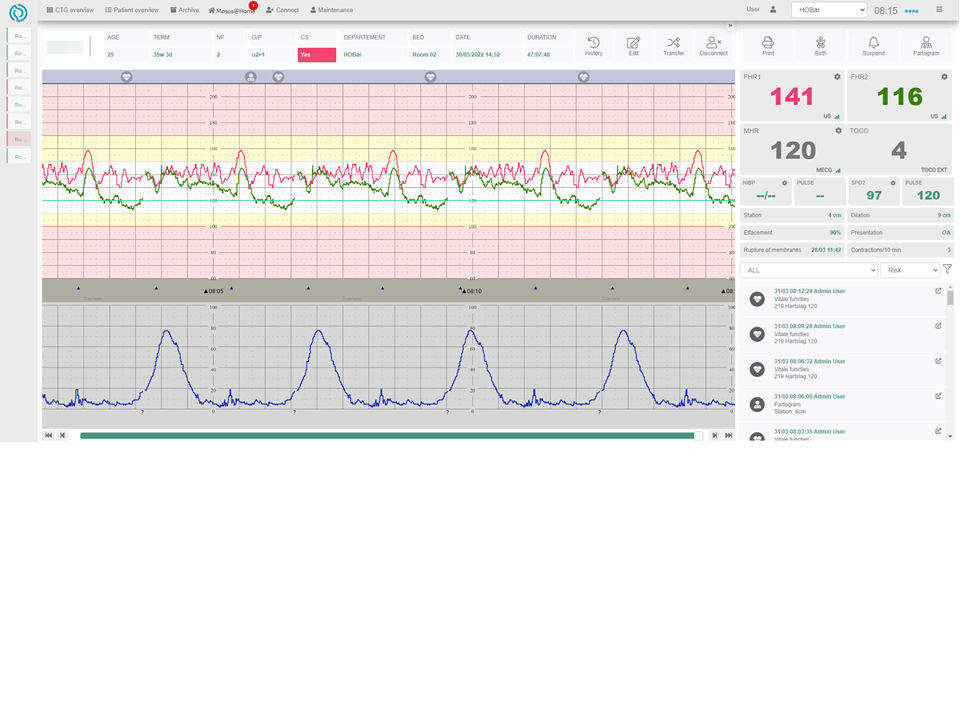Image resolution: width=960 pixels, height=720 pixels.
Task: Open the hamburger menu in the top bar
Action: pos(939,10)
